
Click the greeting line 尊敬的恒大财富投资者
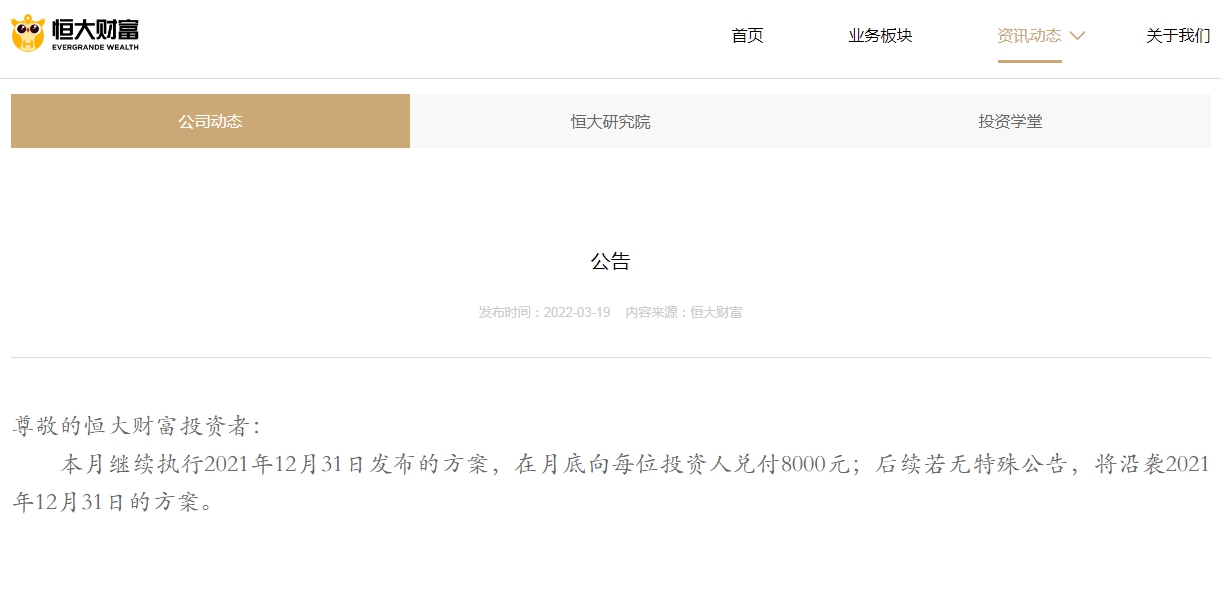point(135,426)
